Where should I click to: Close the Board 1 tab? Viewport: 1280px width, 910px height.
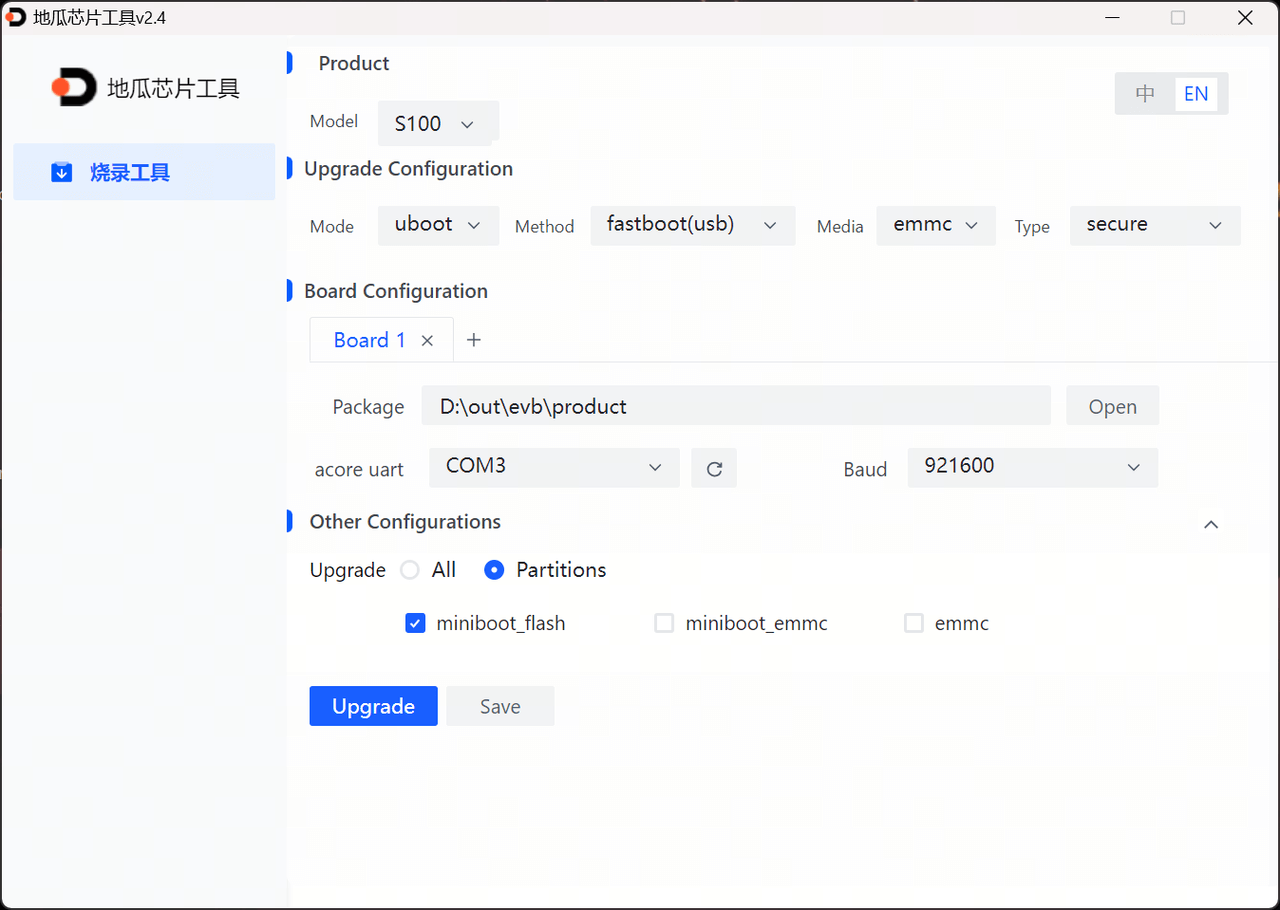(427, 341)
